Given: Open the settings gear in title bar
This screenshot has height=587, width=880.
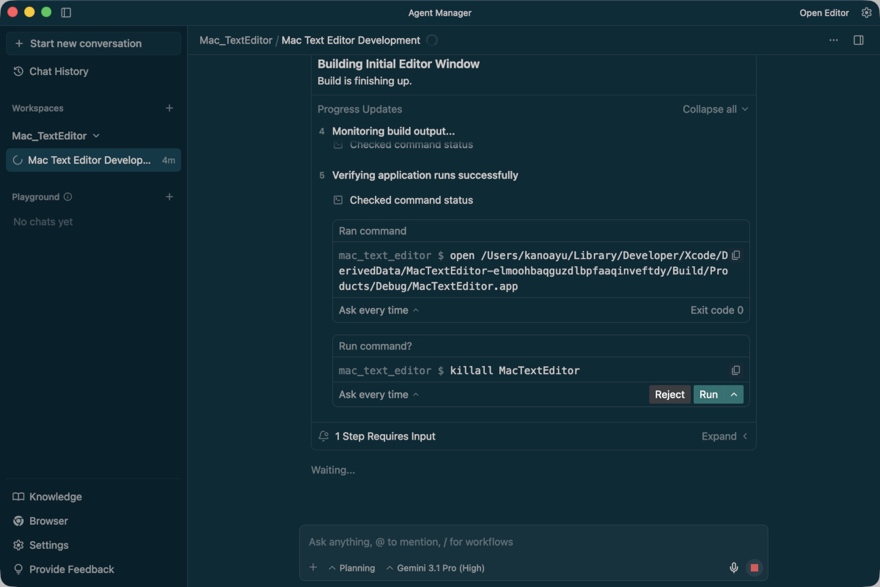Looking at the screenshot, I should [866, 13].
